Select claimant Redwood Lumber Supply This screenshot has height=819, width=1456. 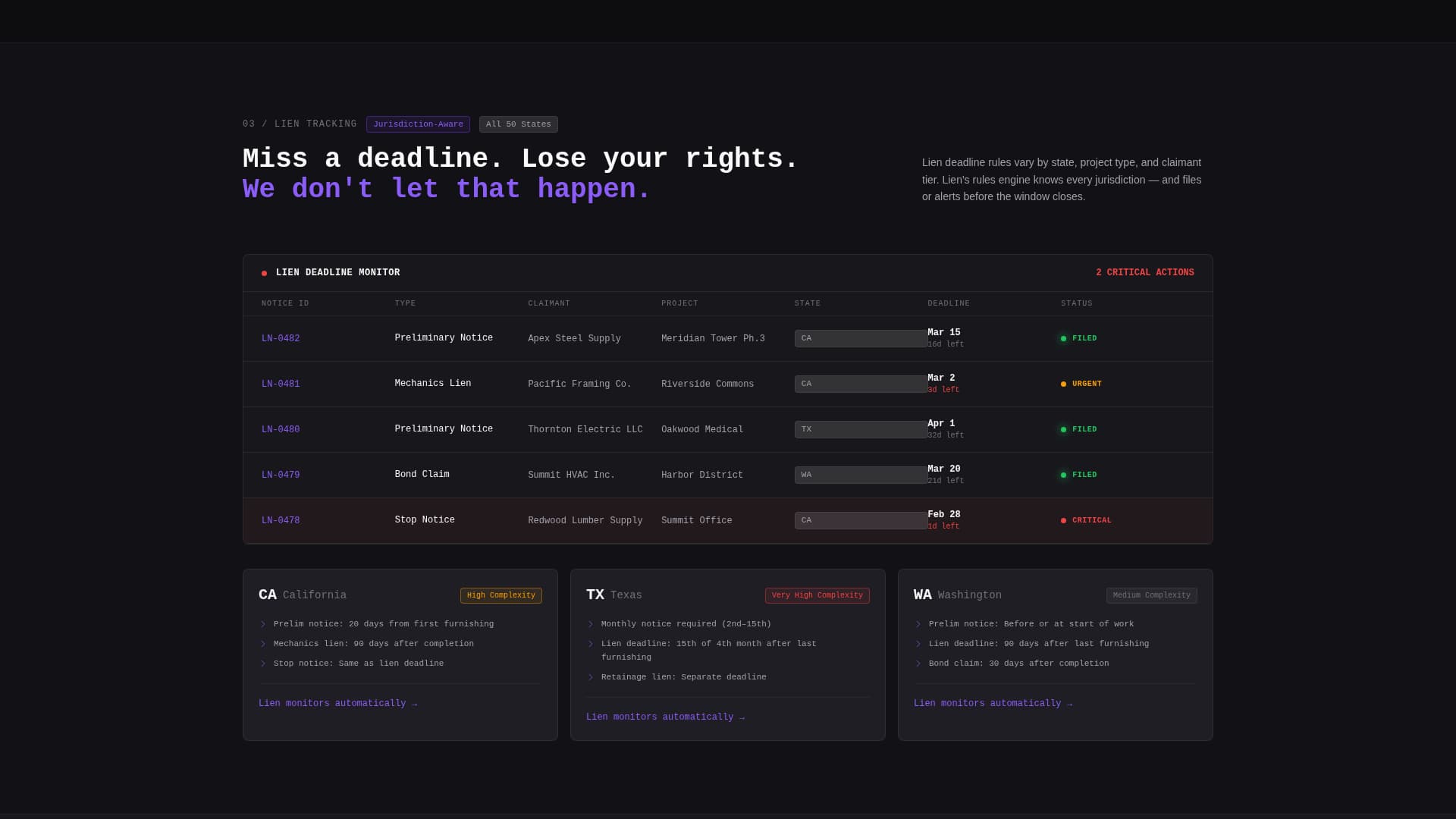click(x=585, y=521)
